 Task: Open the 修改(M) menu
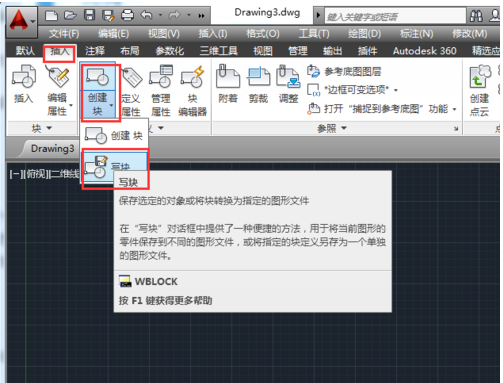[x=469, y=34]
